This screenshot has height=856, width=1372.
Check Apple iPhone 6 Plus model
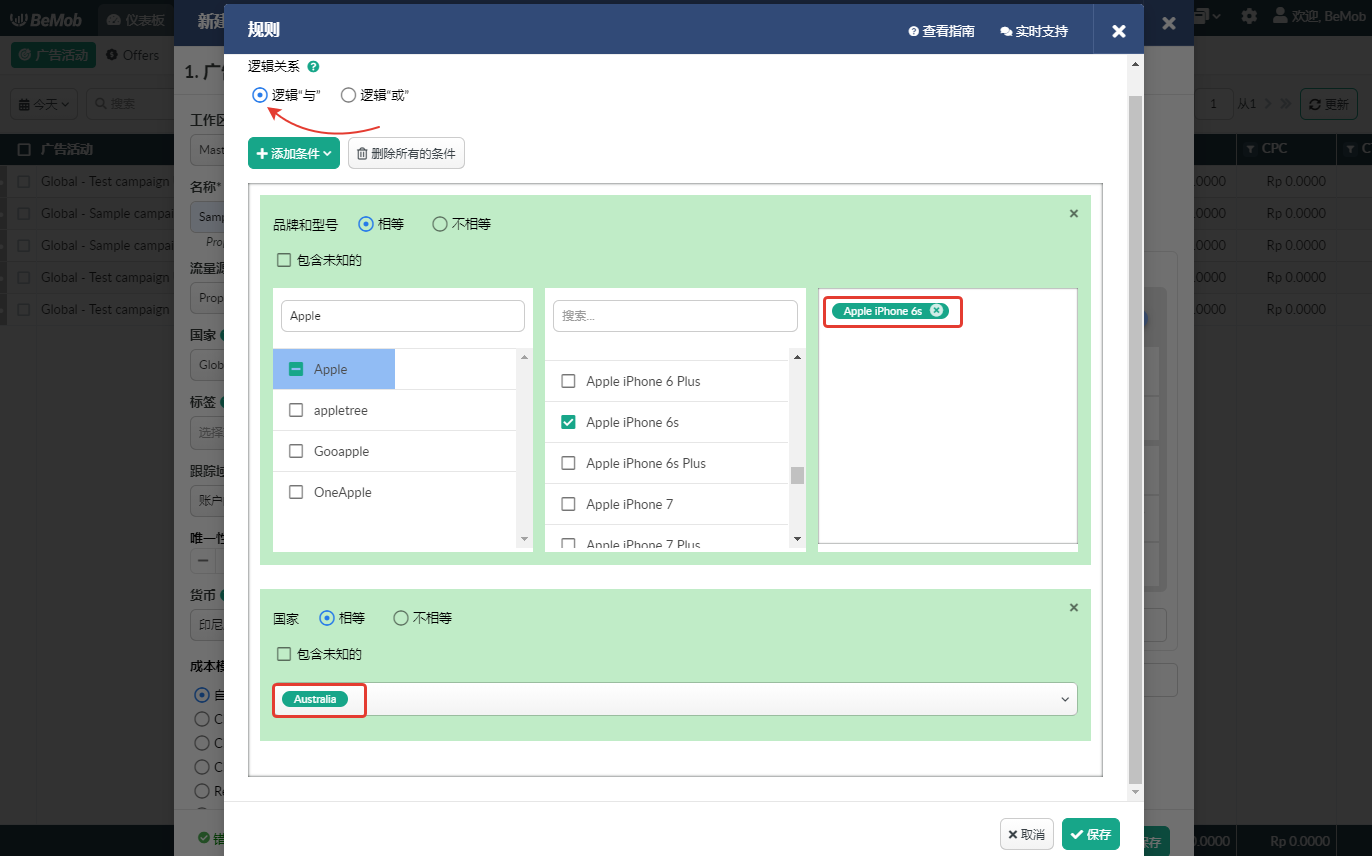click(568, 381)
